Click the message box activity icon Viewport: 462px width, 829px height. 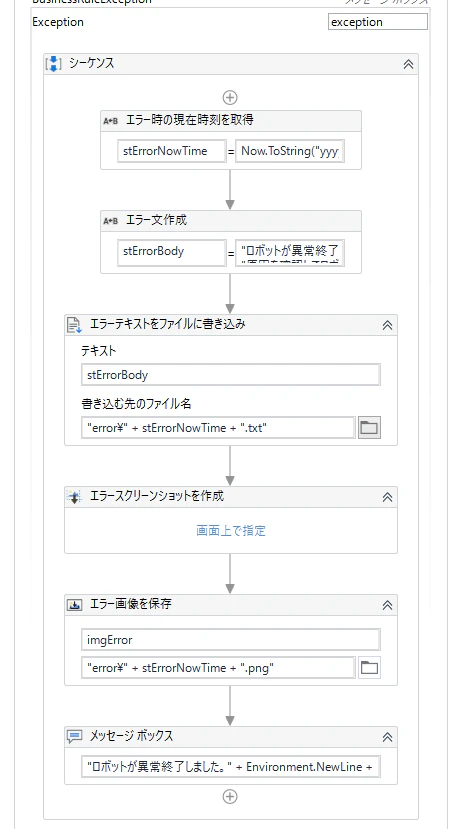point(75,736)
